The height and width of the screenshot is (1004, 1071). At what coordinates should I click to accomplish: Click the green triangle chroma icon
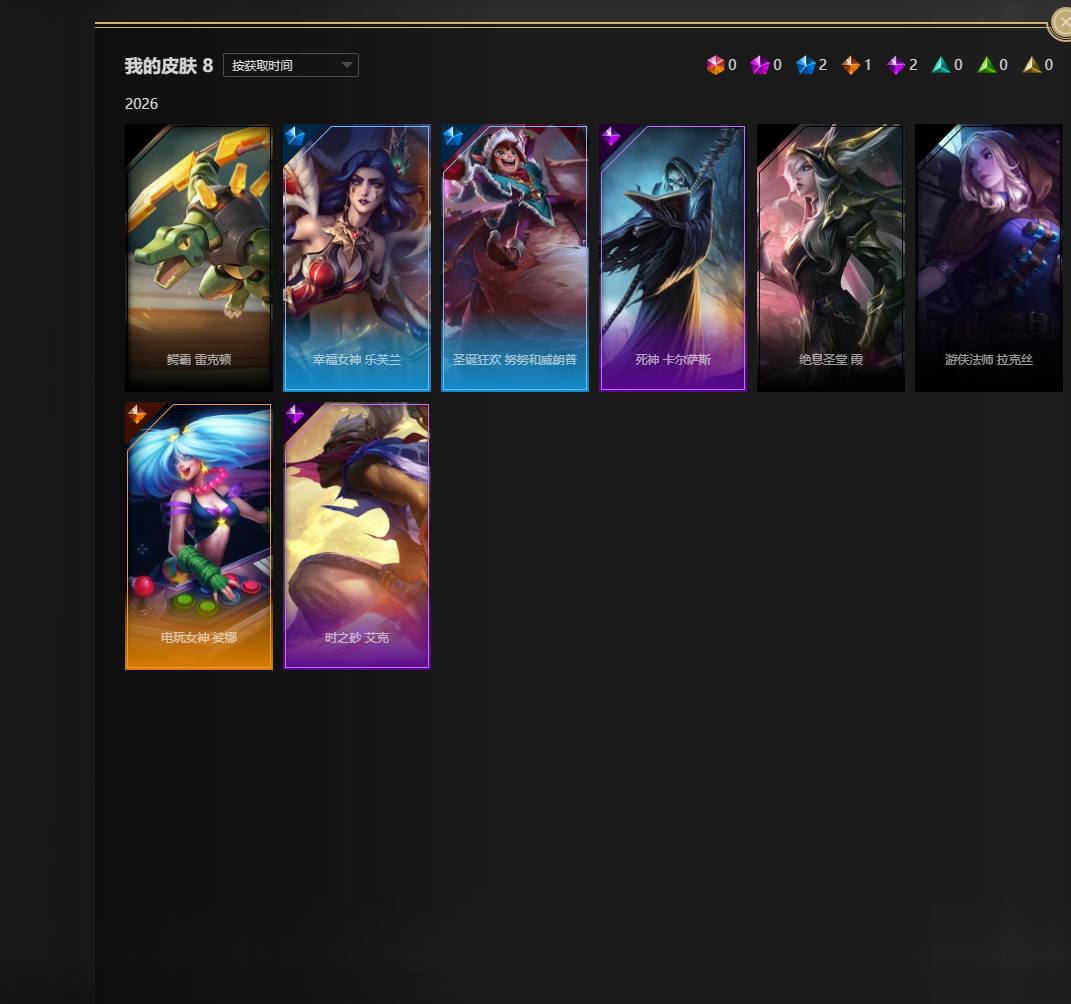pyautogui.click(x=986, y=65)
